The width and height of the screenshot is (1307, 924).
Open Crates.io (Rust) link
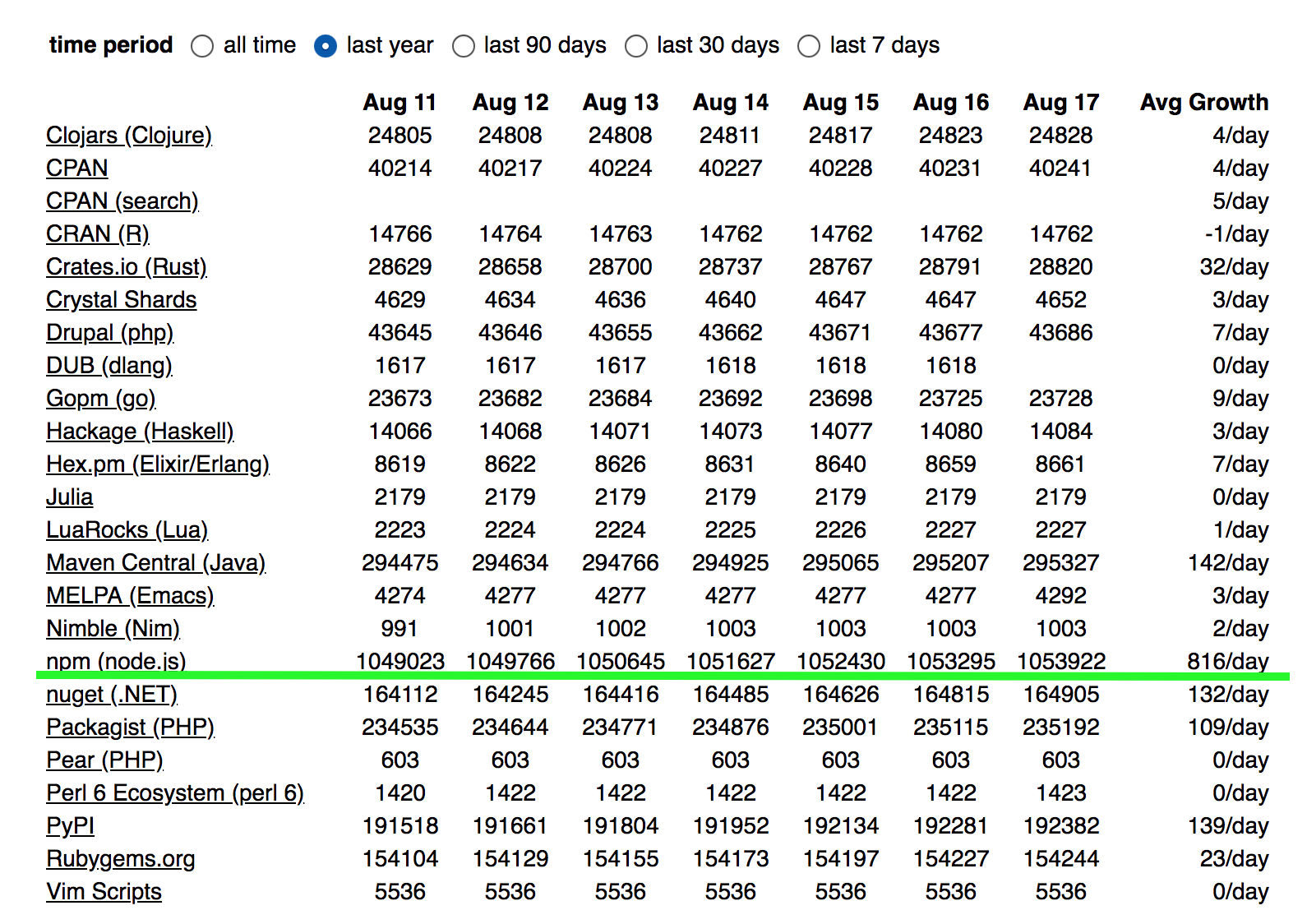(x=127, y=267)
